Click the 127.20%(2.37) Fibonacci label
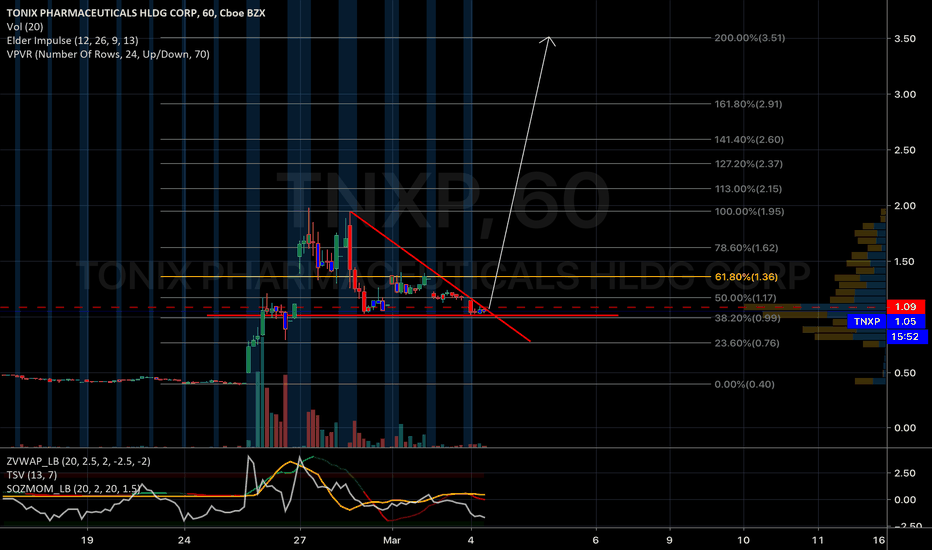Screen dimensions: 932x550 pos(748,164)
